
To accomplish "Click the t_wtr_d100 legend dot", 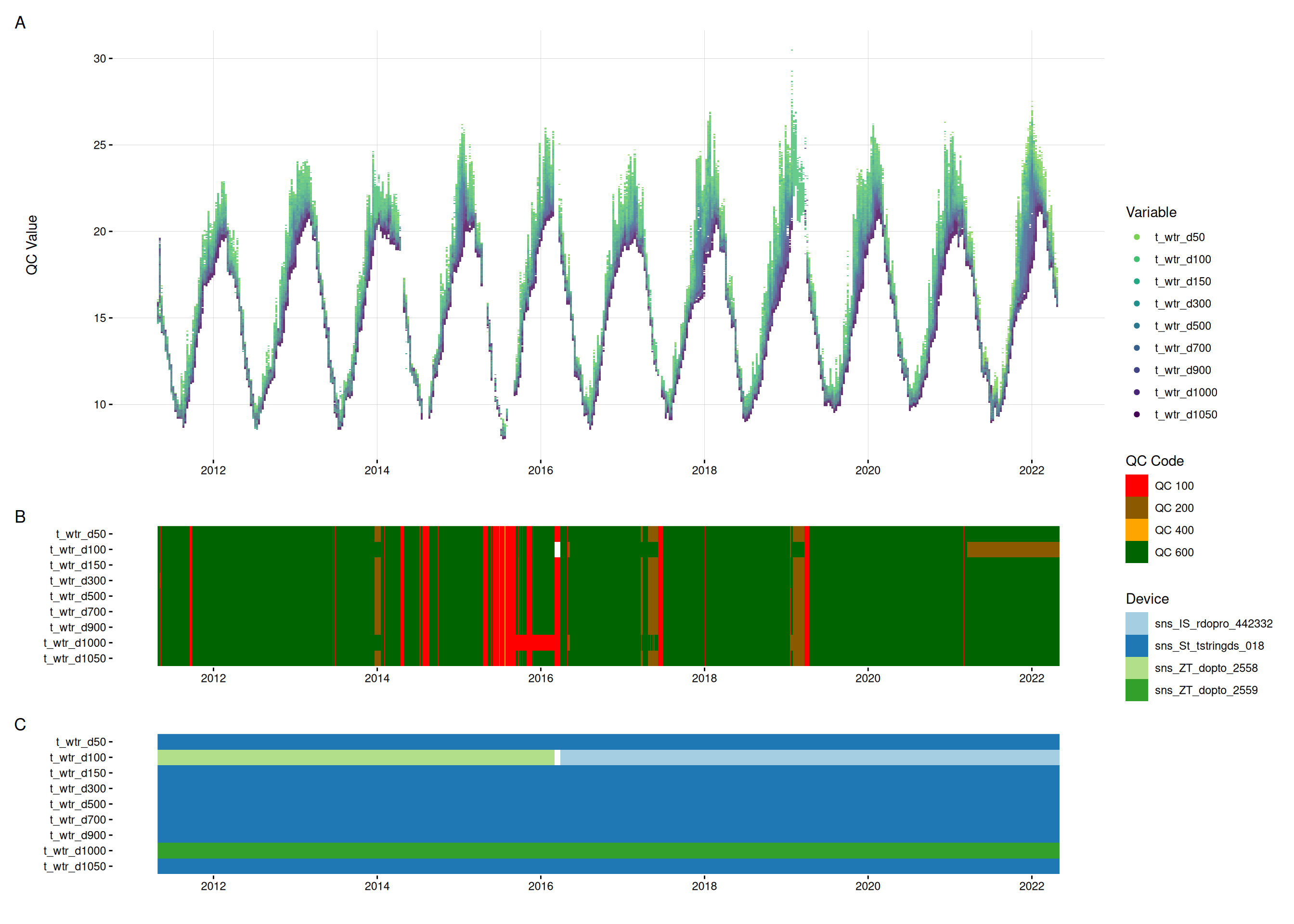I will click(x=1137, y=259).
